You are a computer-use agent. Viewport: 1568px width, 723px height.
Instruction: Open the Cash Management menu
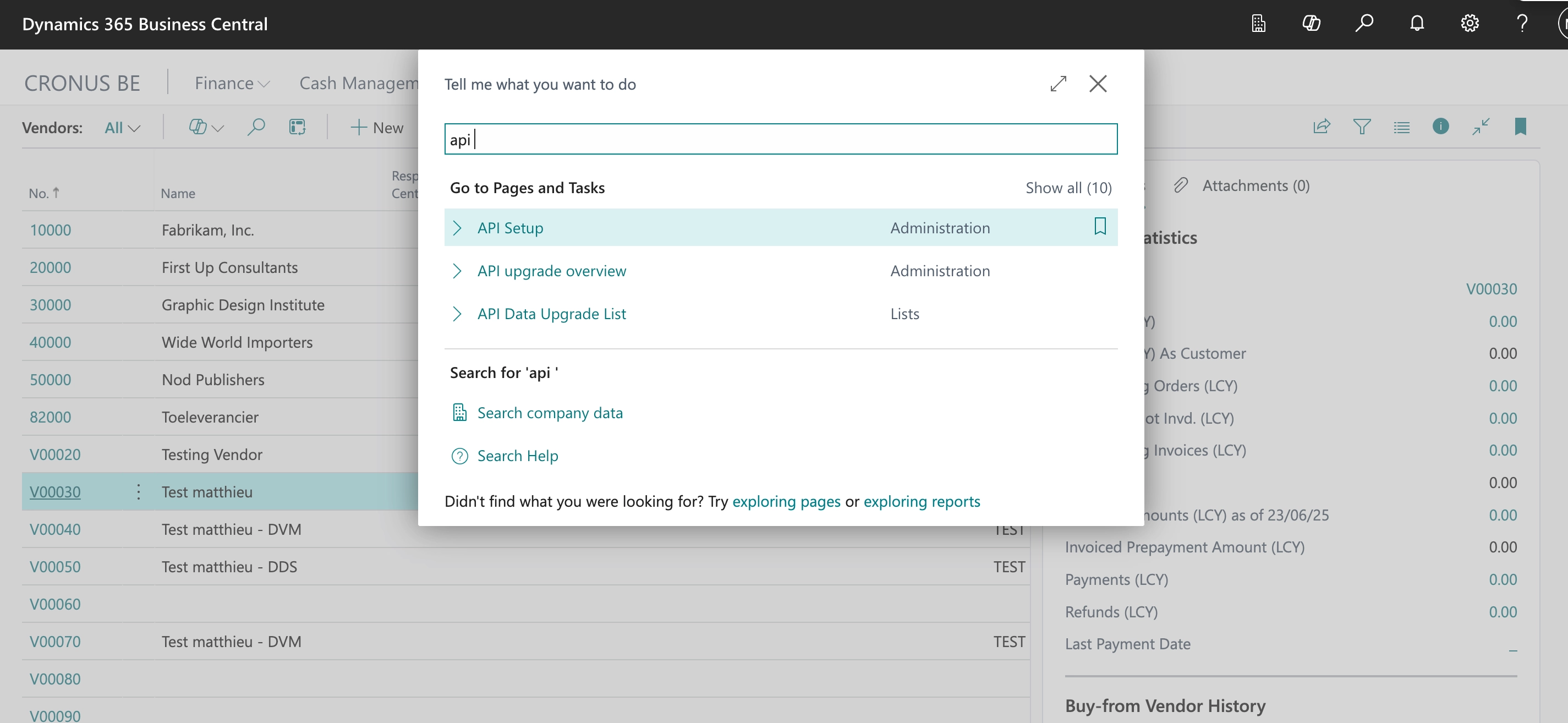click(358, 84)
